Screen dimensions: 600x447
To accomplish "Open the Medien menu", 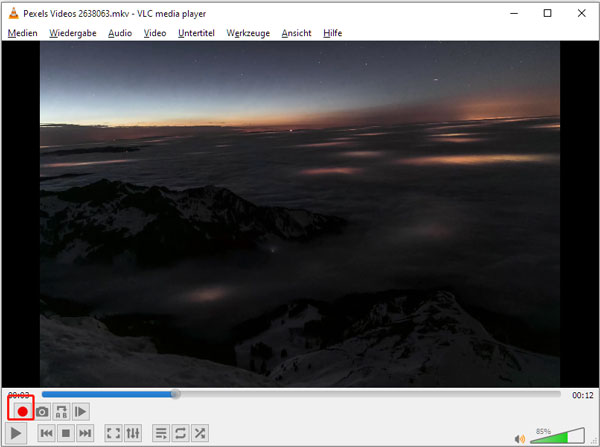I will click(x=23, y=33).
